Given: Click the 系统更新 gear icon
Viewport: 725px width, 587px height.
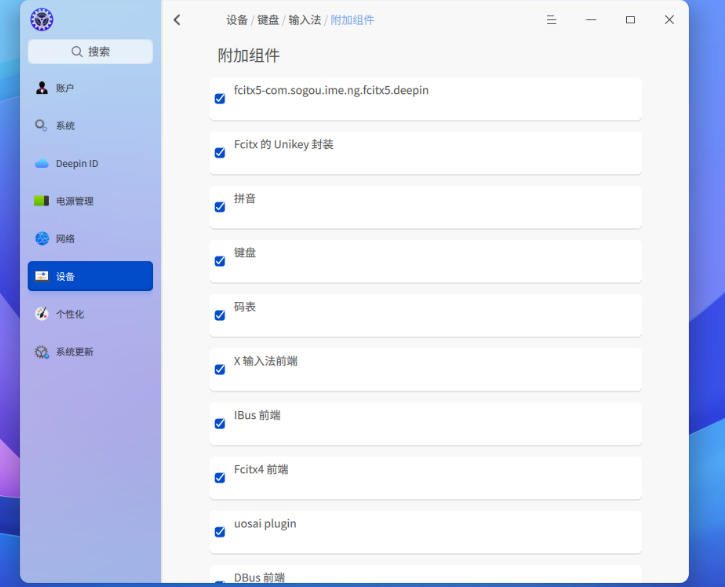Looking at the screenshot, I should click(42, 352).
